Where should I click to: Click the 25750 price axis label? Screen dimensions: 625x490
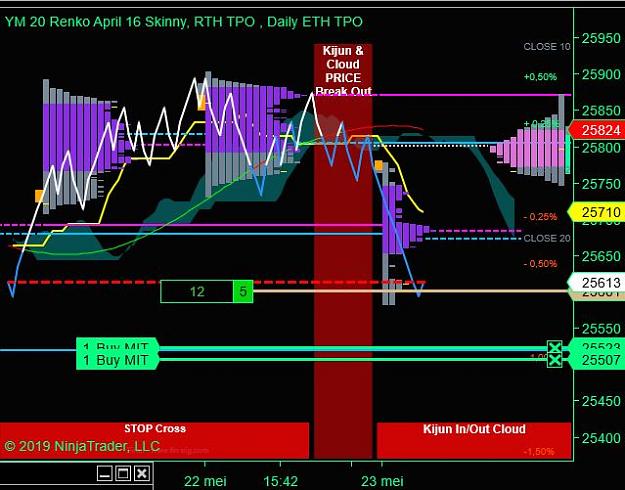point(601,184)
